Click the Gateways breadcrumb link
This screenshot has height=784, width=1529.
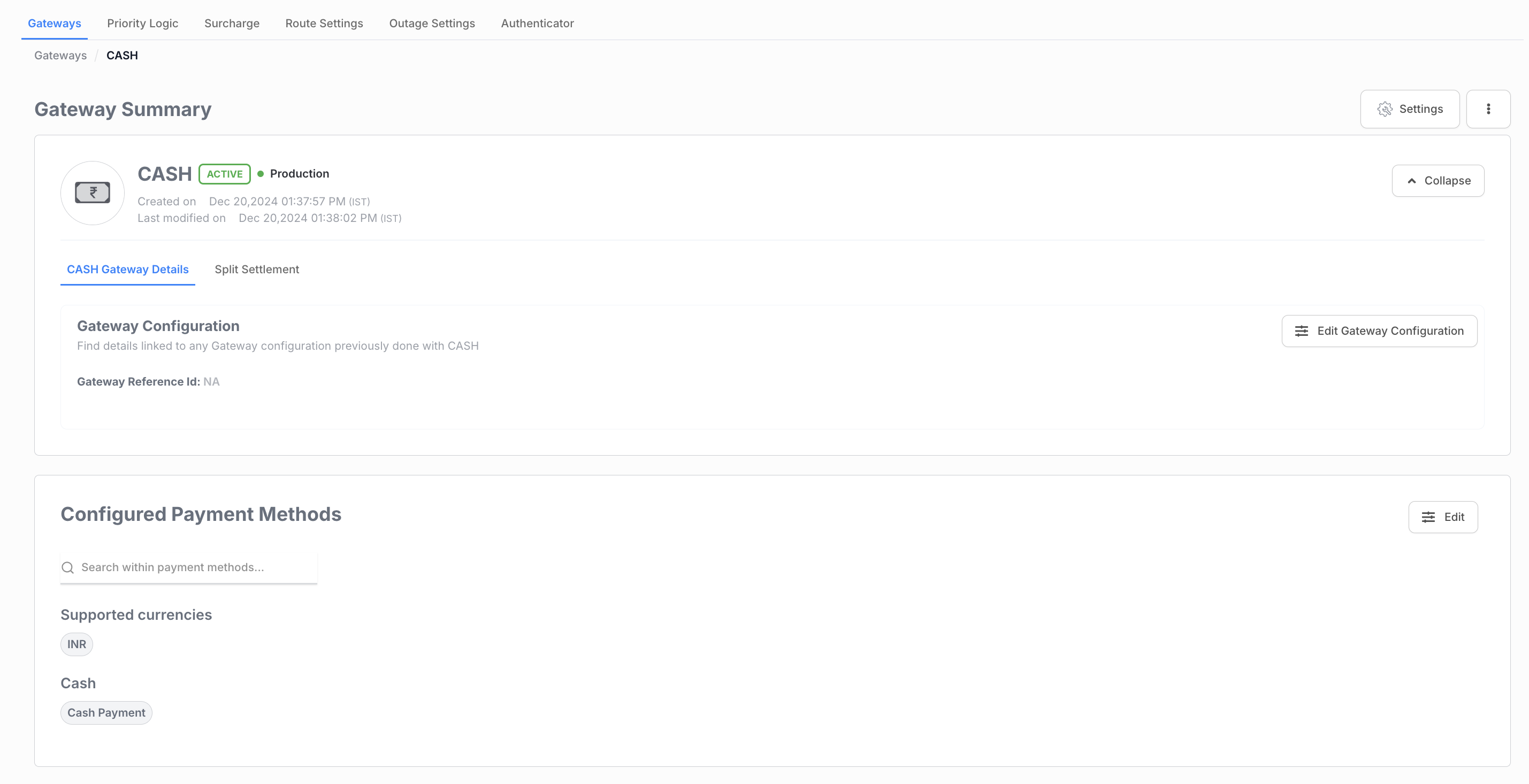pos(60,55)
